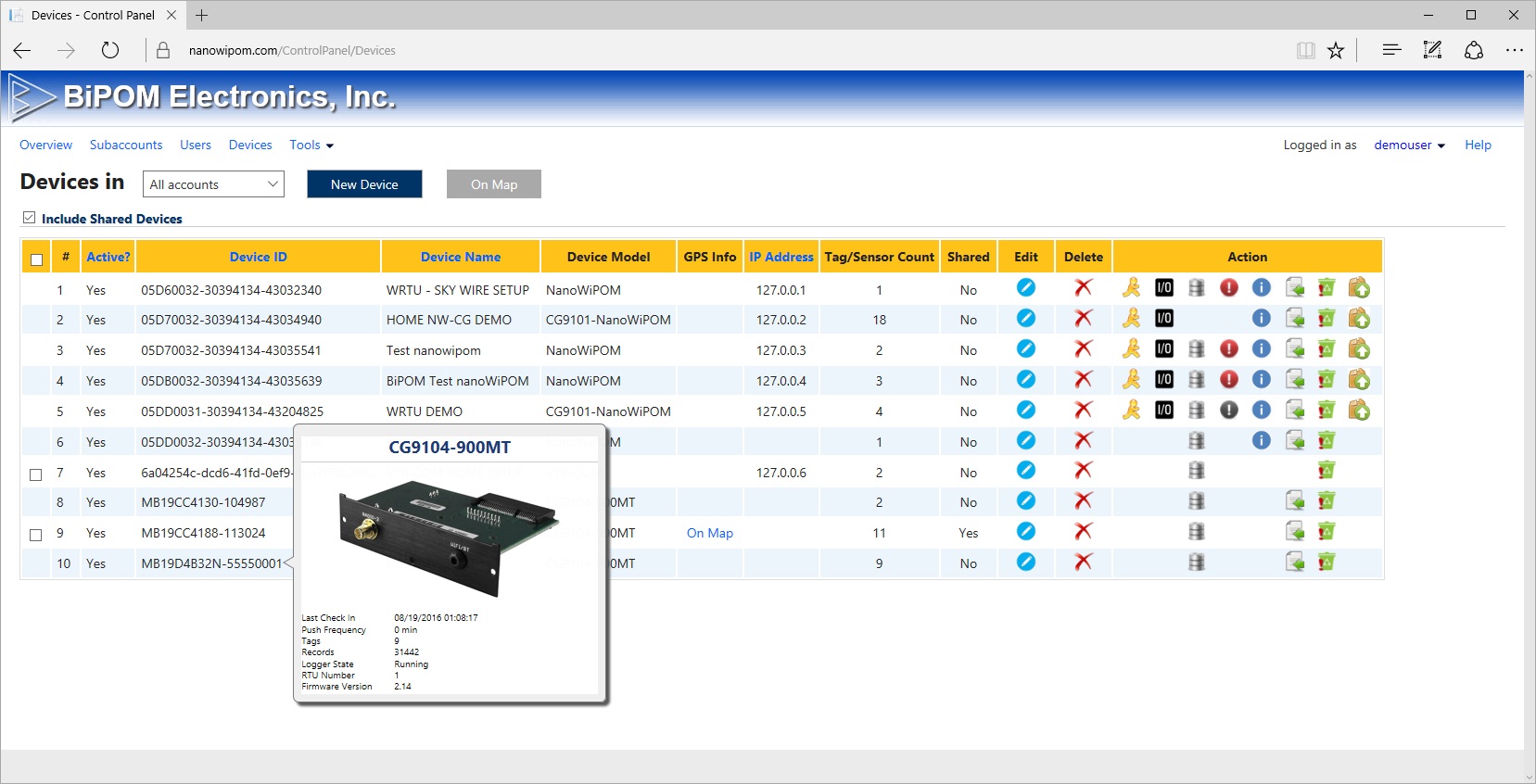Edit device number 6 with pencil icon

1026,440
